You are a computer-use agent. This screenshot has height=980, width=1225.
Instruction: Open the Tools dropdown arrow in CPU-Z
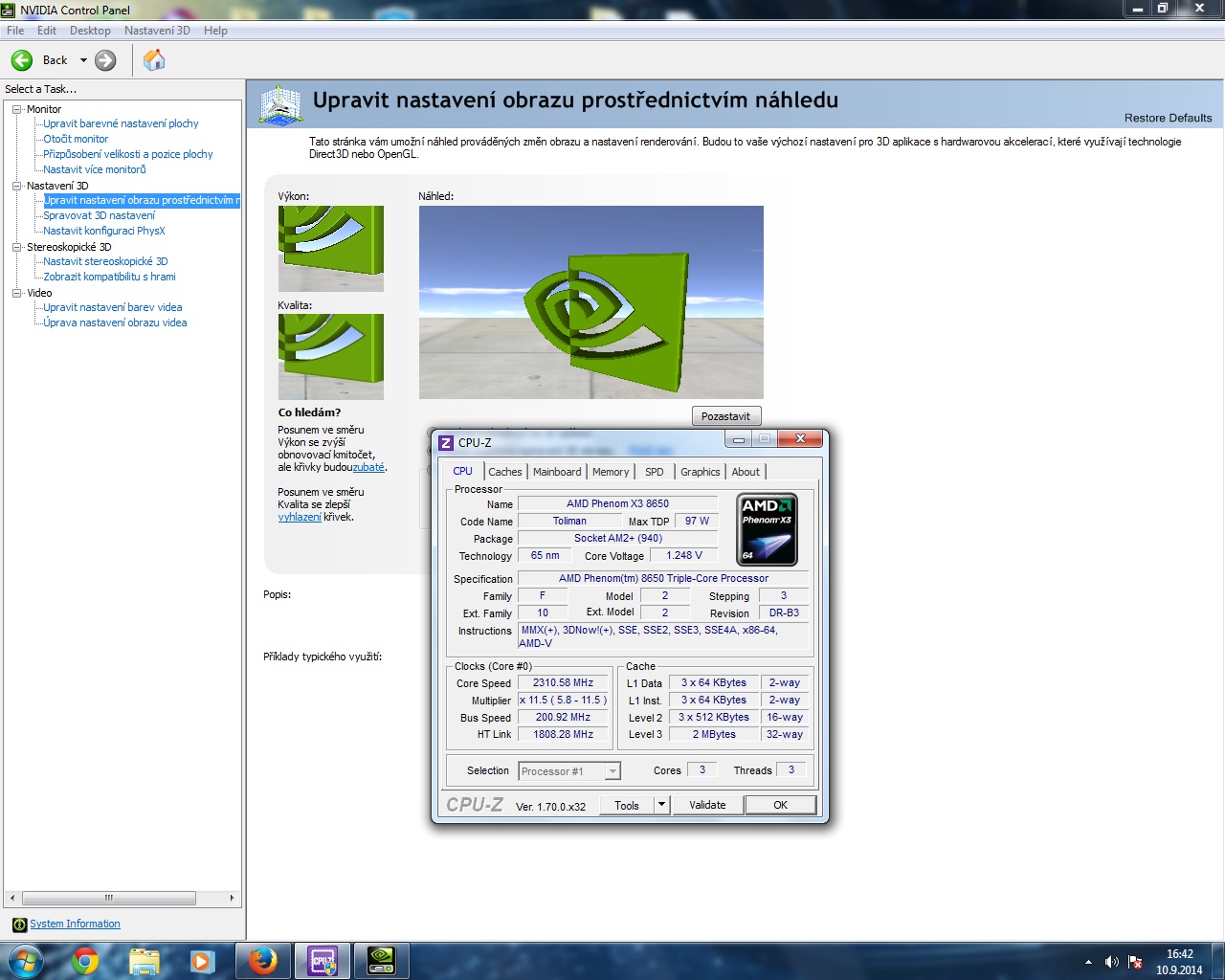(661, 805)
